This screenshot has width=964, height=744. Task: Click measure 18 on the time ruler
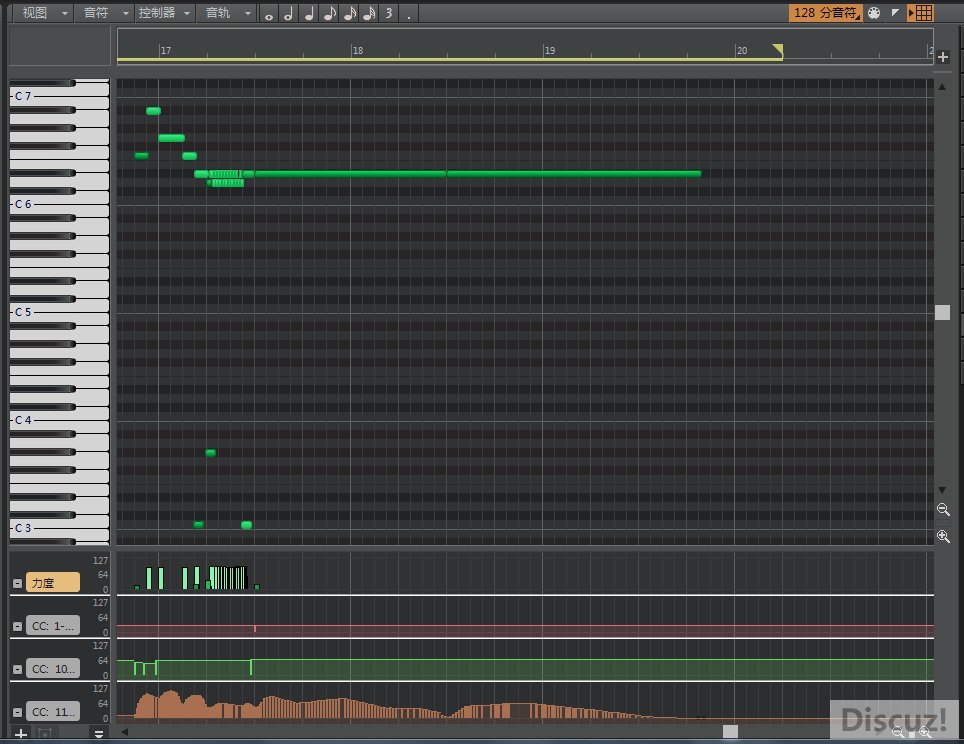point(358,50)
